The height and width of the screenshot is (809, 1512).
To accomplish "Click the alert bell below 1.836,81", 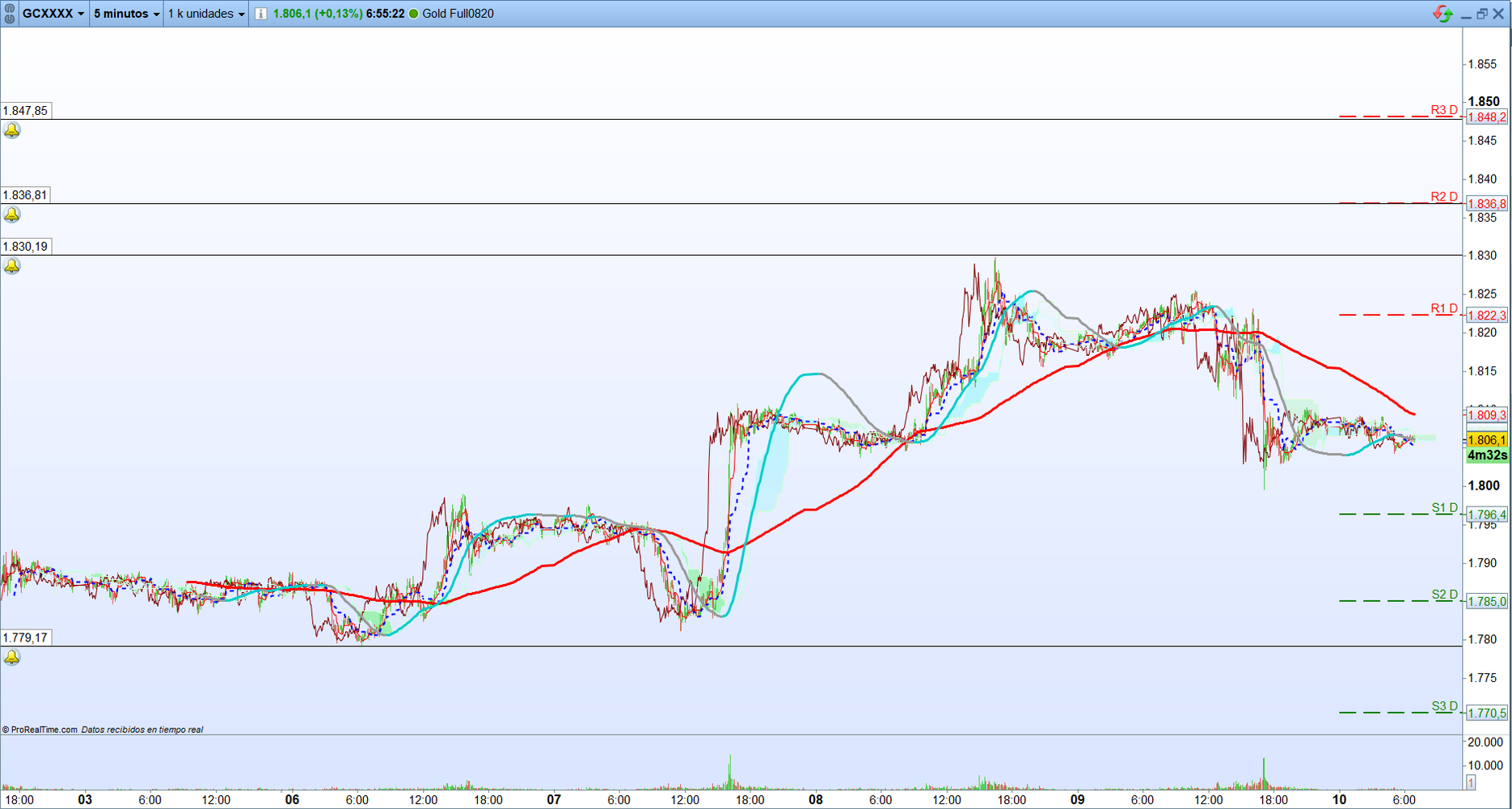I will point(11,214).
